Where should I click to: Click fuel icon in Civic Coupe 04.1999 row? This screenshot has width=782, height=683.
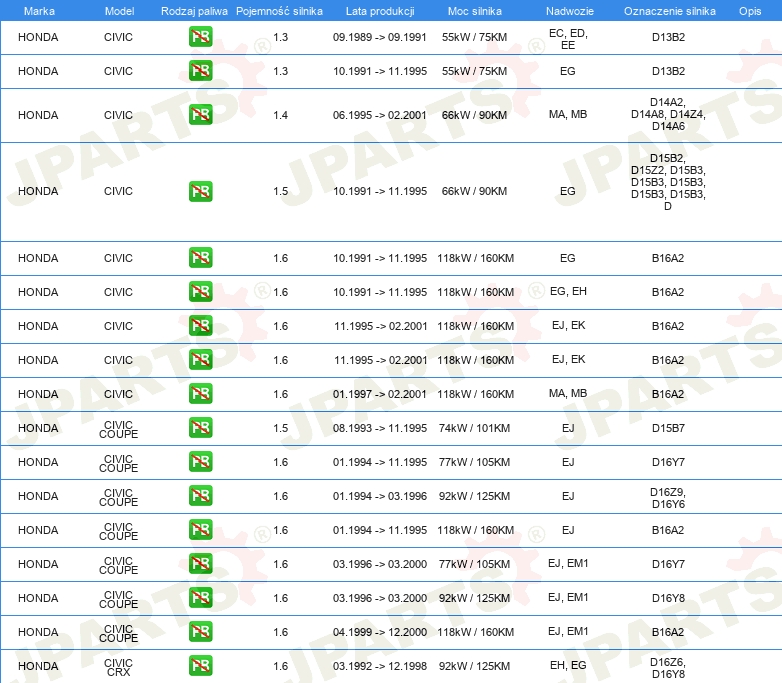200,632
